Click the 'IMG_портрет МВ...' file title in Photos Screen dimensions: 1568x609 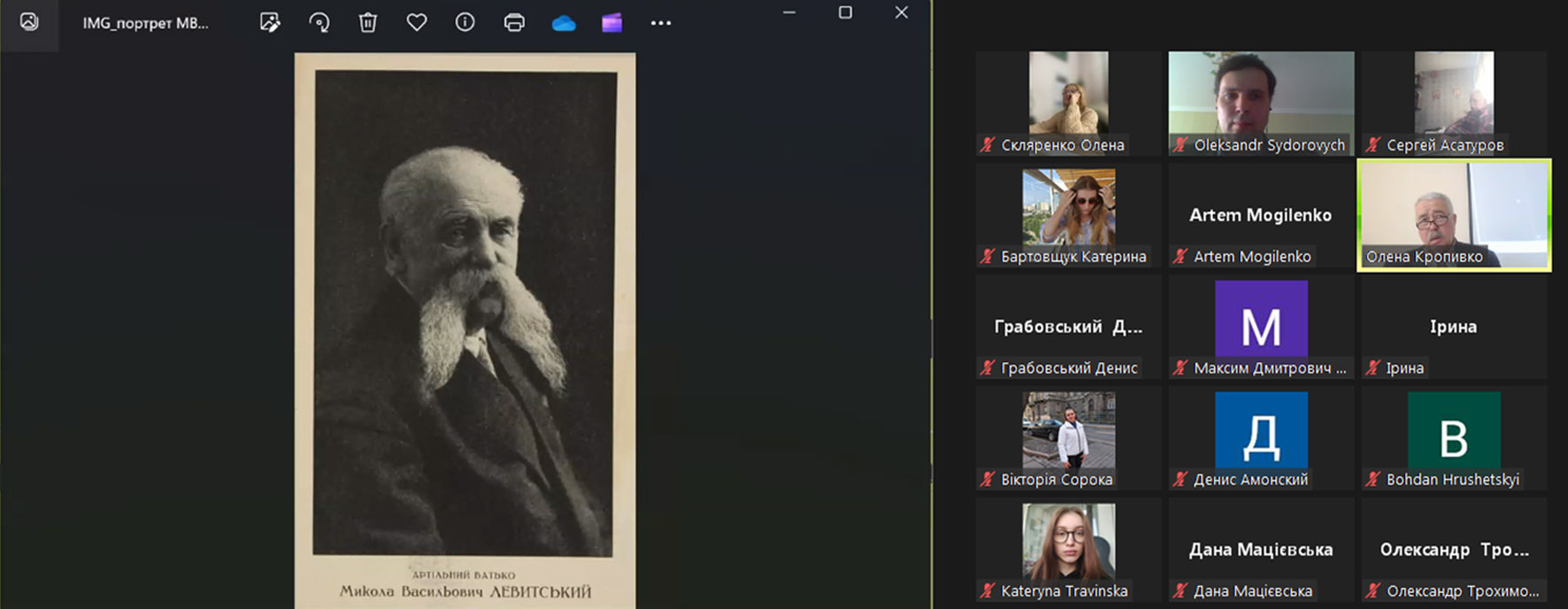pos(146,23)
